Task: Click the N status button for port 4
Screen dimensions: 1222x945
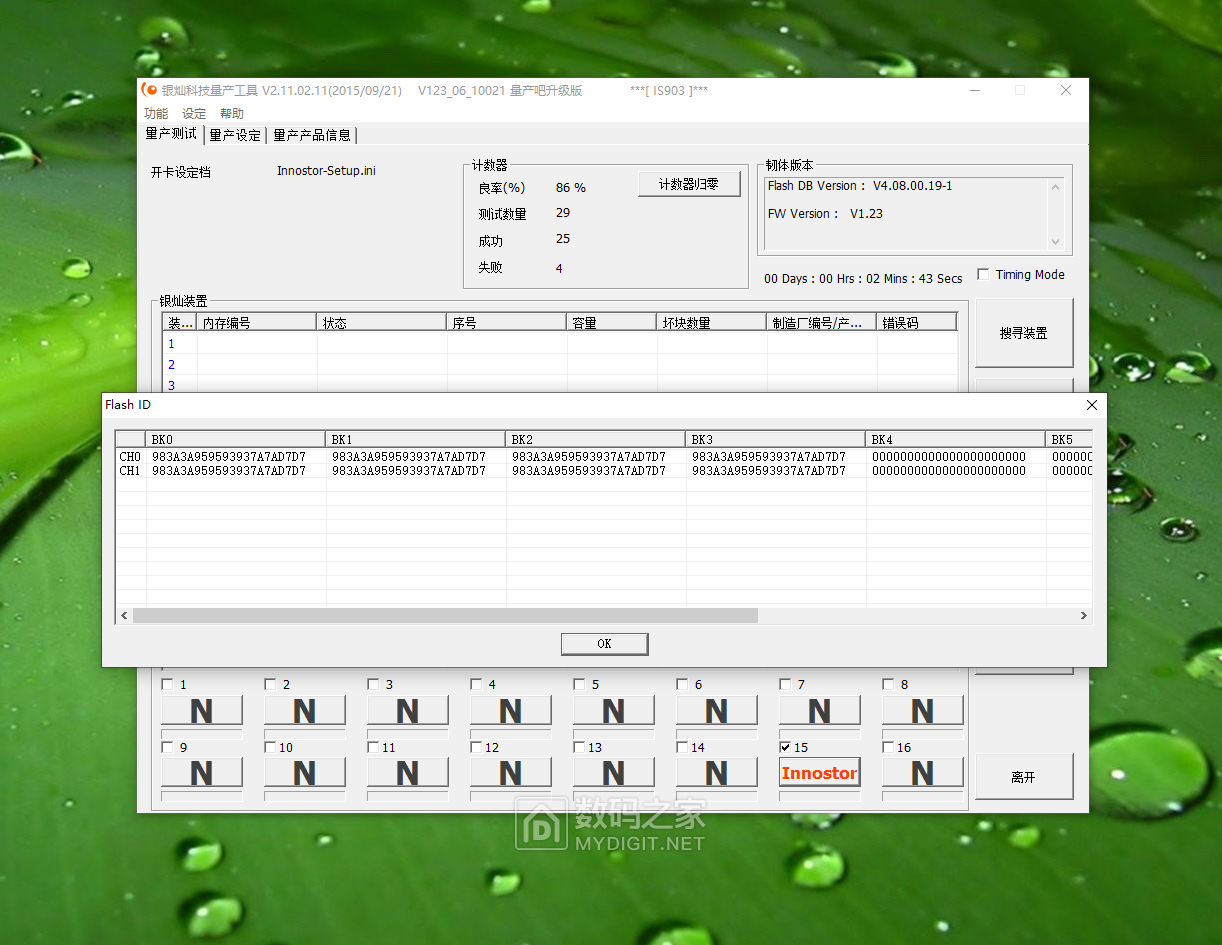Action: pyautogui.click(x=510, y=711)
